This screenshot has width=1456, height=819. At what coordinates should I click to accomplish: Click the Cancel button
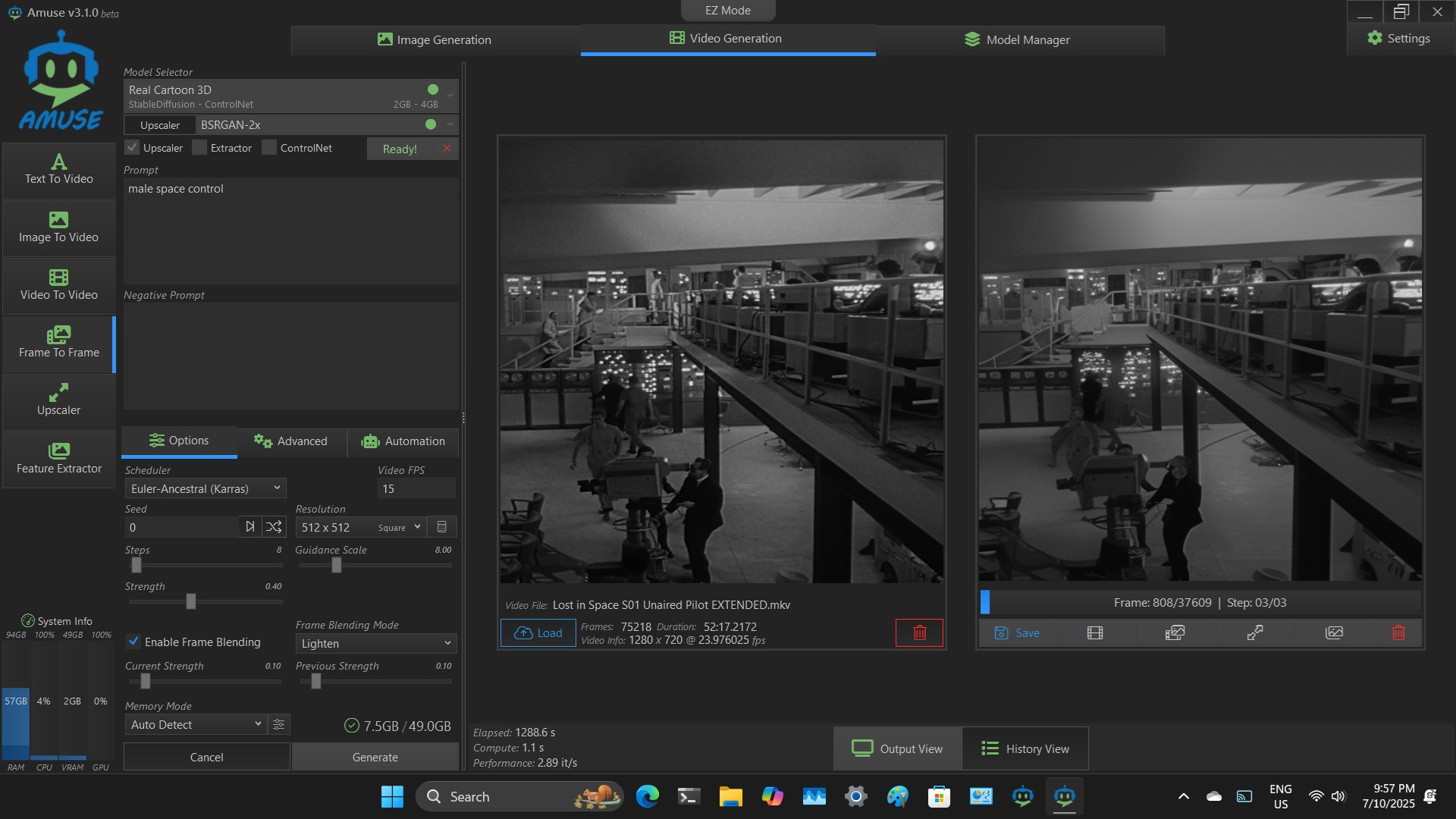(x=206, y=757)
